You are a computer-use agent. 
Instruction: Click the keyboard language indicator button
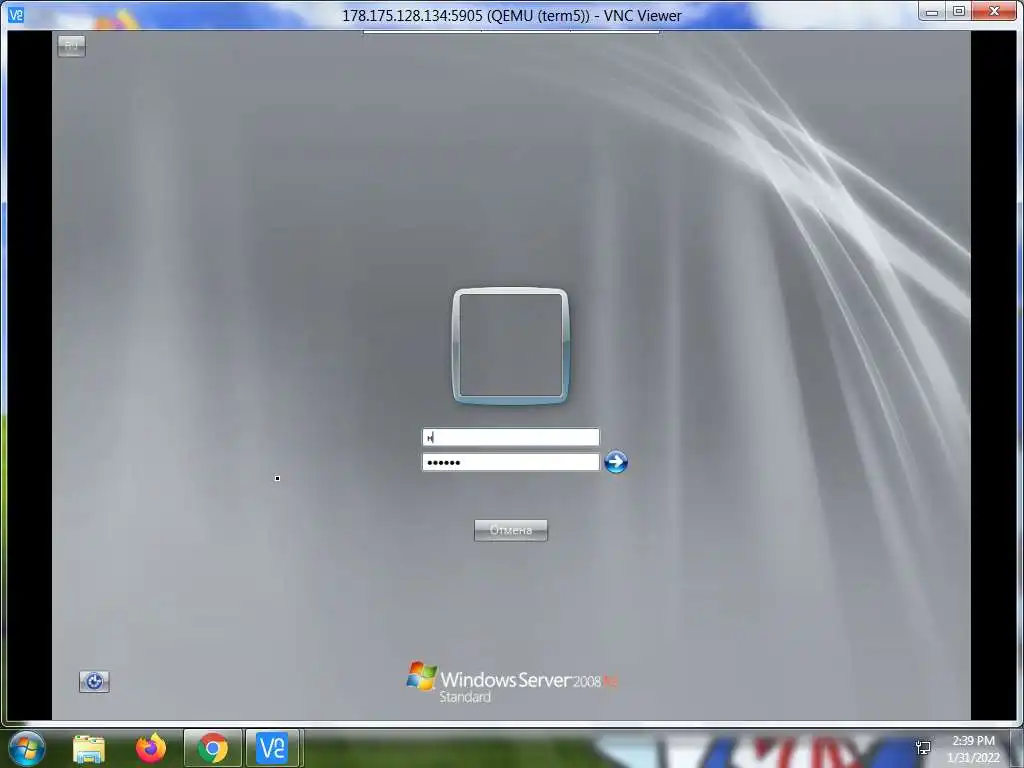point(71,46)
